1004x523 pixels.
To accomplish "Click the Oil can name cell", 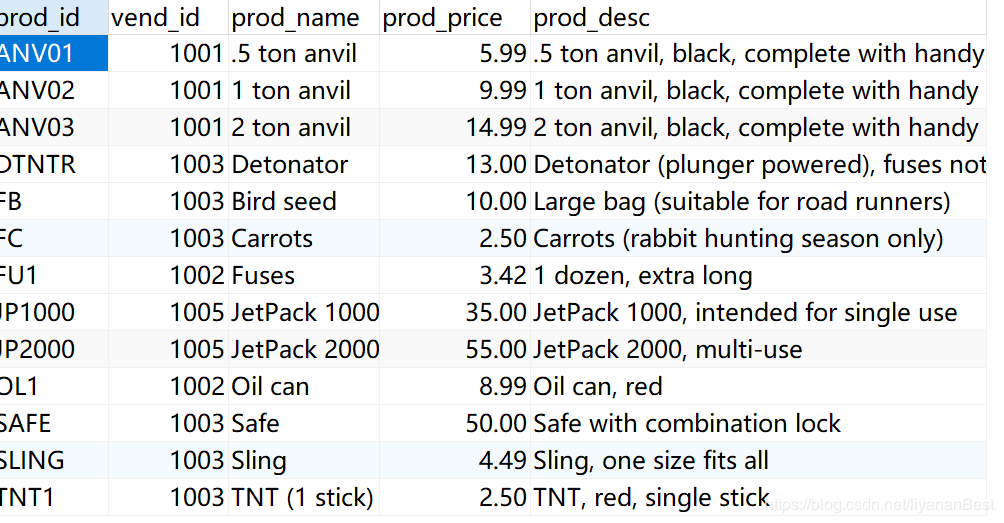I will pos(270,386).
